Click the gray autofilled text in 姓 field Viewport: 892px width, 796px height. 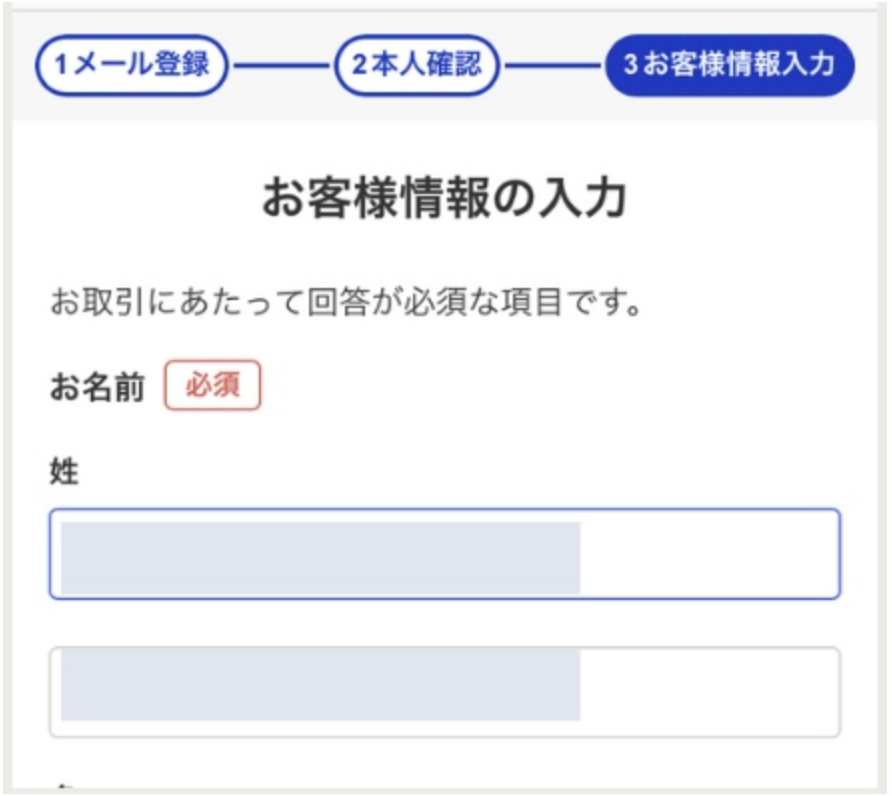320,556
